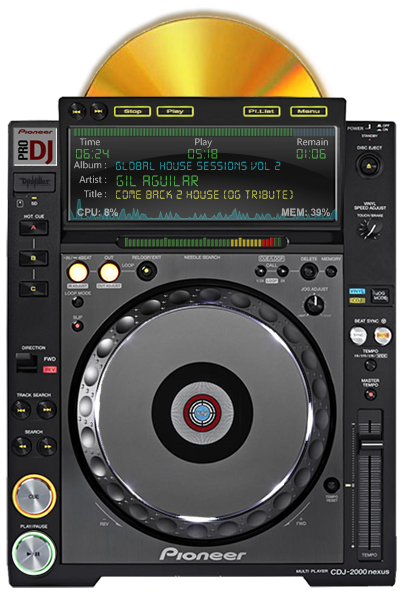This screenshot has height=594, width=404.
Task: Click the next track icon above display
Action: 99,111
